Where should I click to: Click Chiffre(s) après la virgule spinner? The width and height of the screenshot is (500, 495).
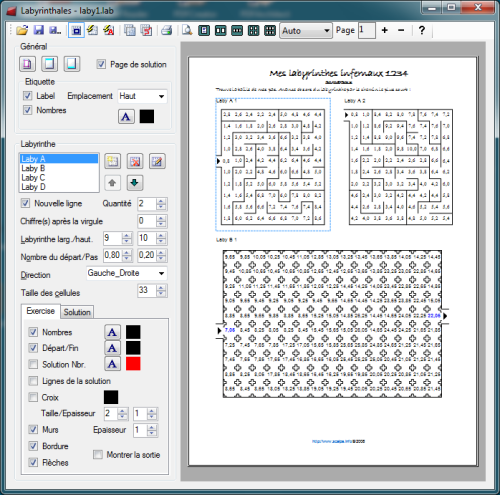[161, 221]
